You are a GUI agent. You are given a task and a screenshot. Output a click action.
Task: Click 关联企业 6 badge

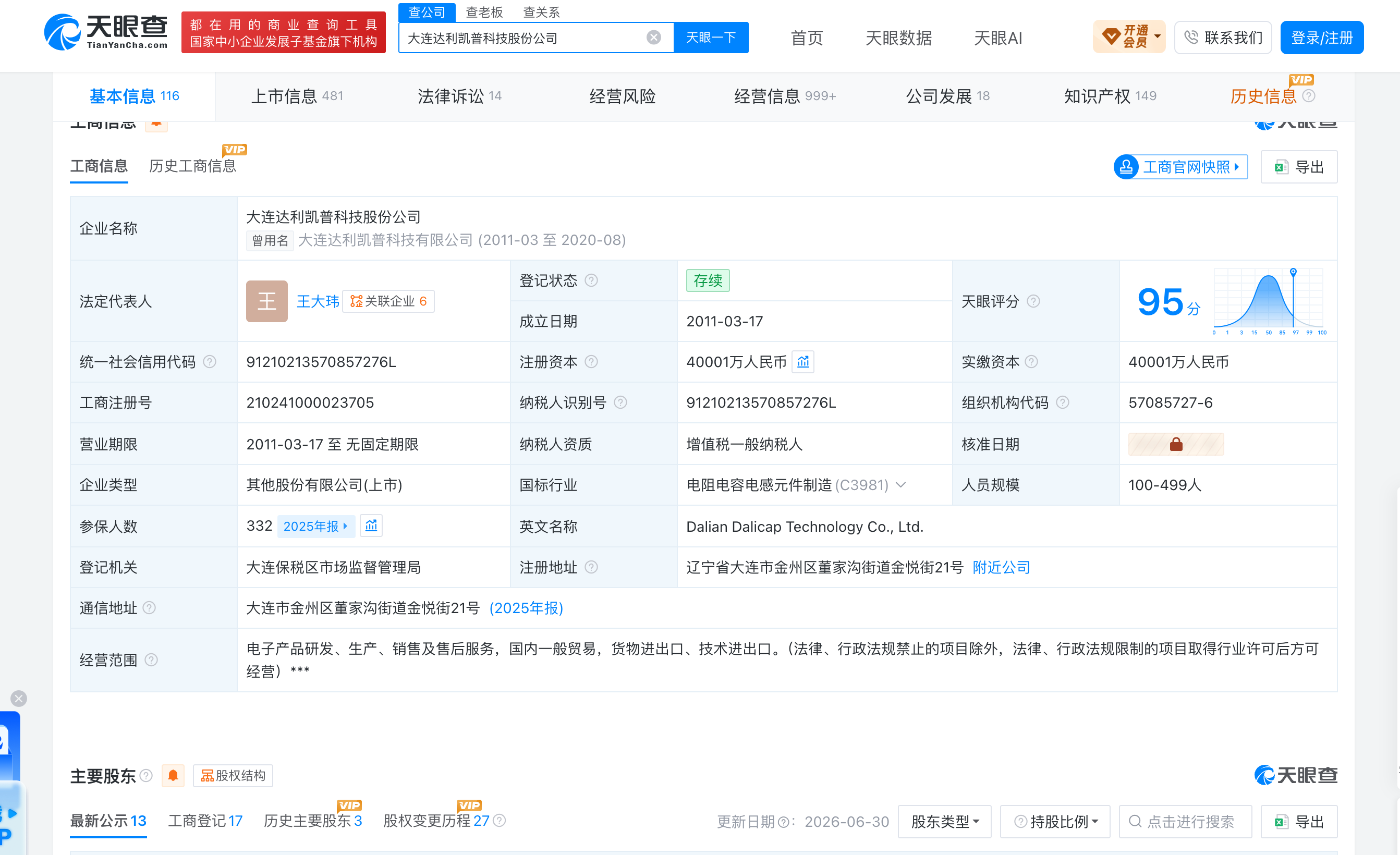(388, 301)
